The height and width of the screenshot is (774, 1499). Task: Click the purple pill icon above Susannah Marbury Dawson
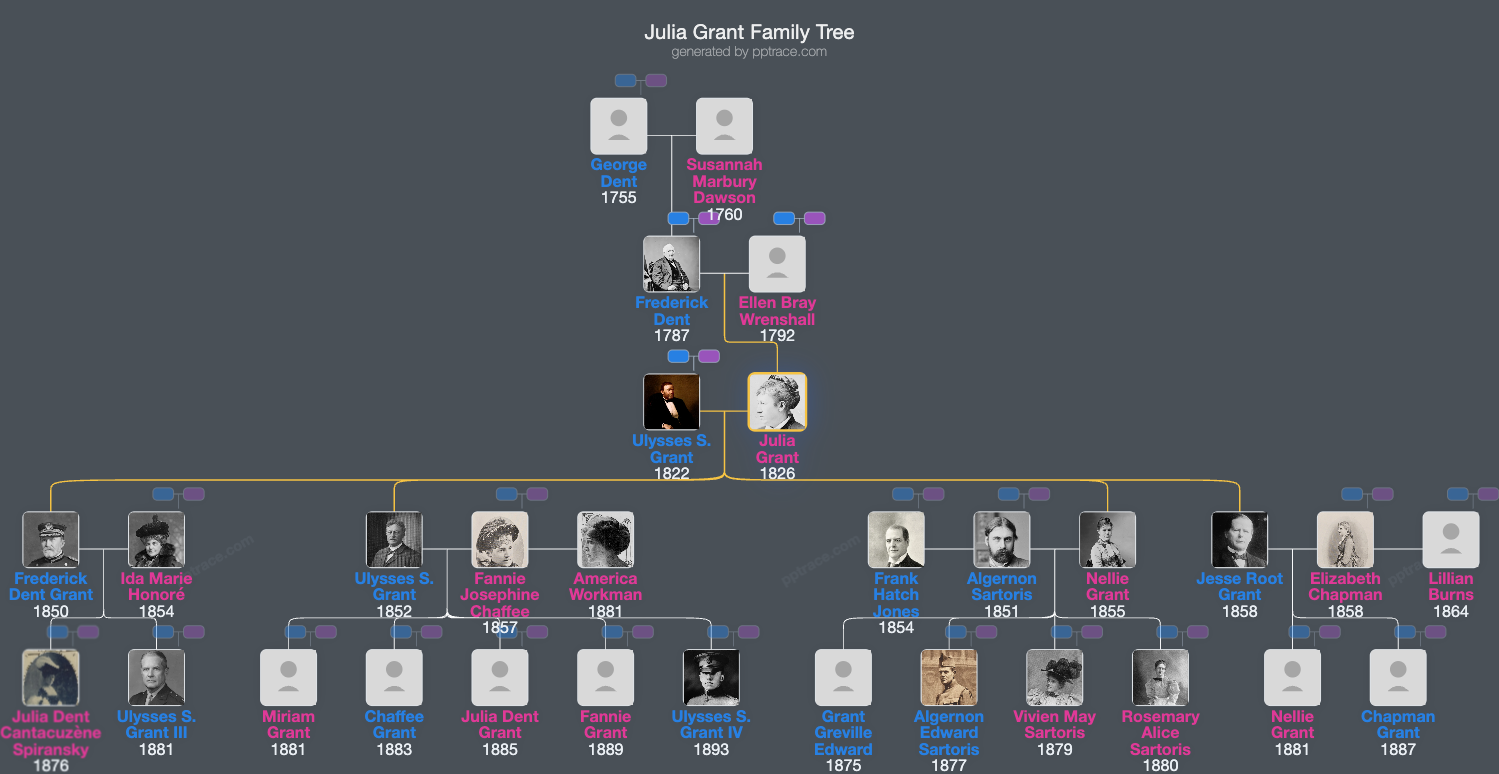point(655,80)
